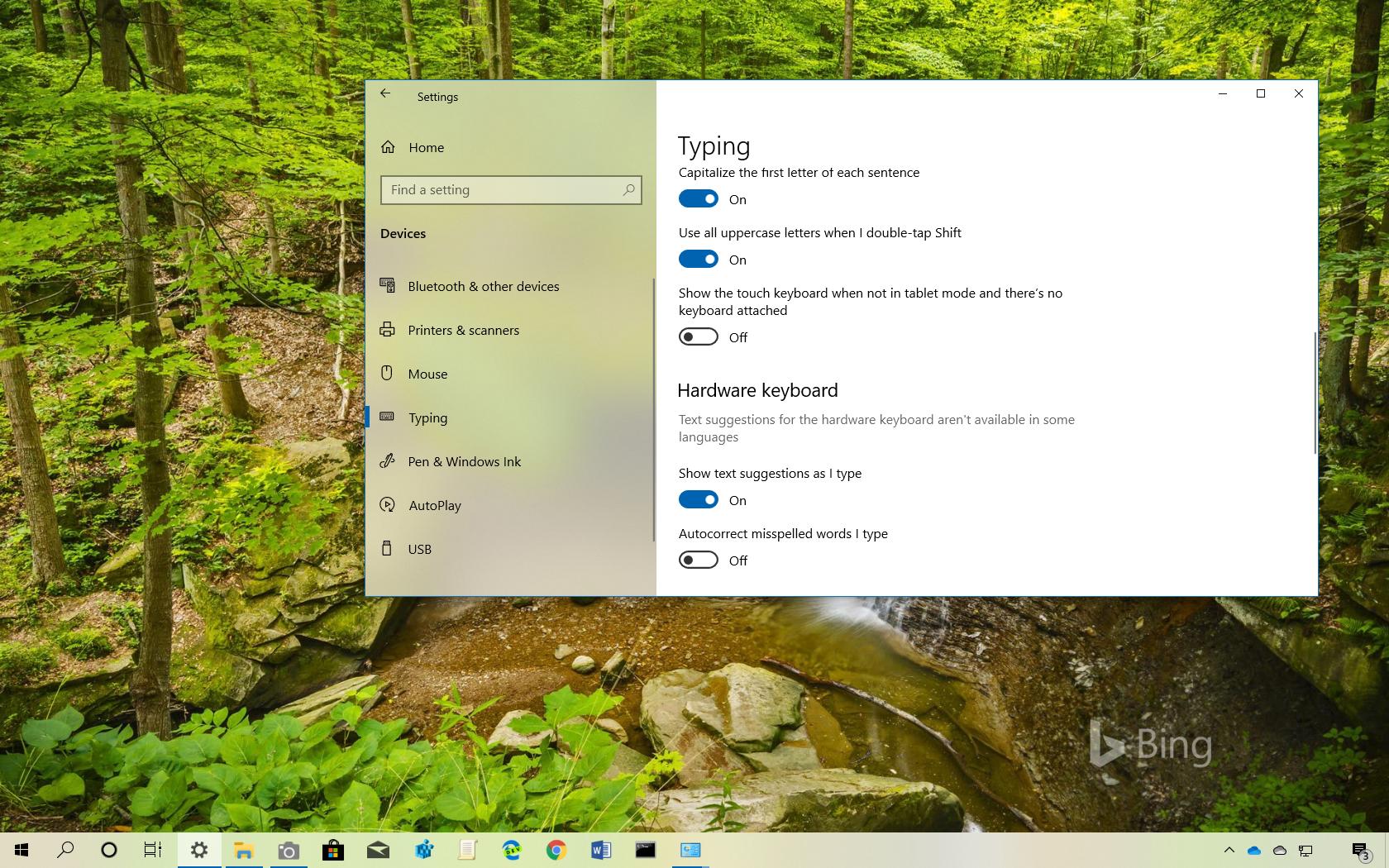Select the Mouse settings page
Viewport: 1389px width, 868px height.
[427, 374]
